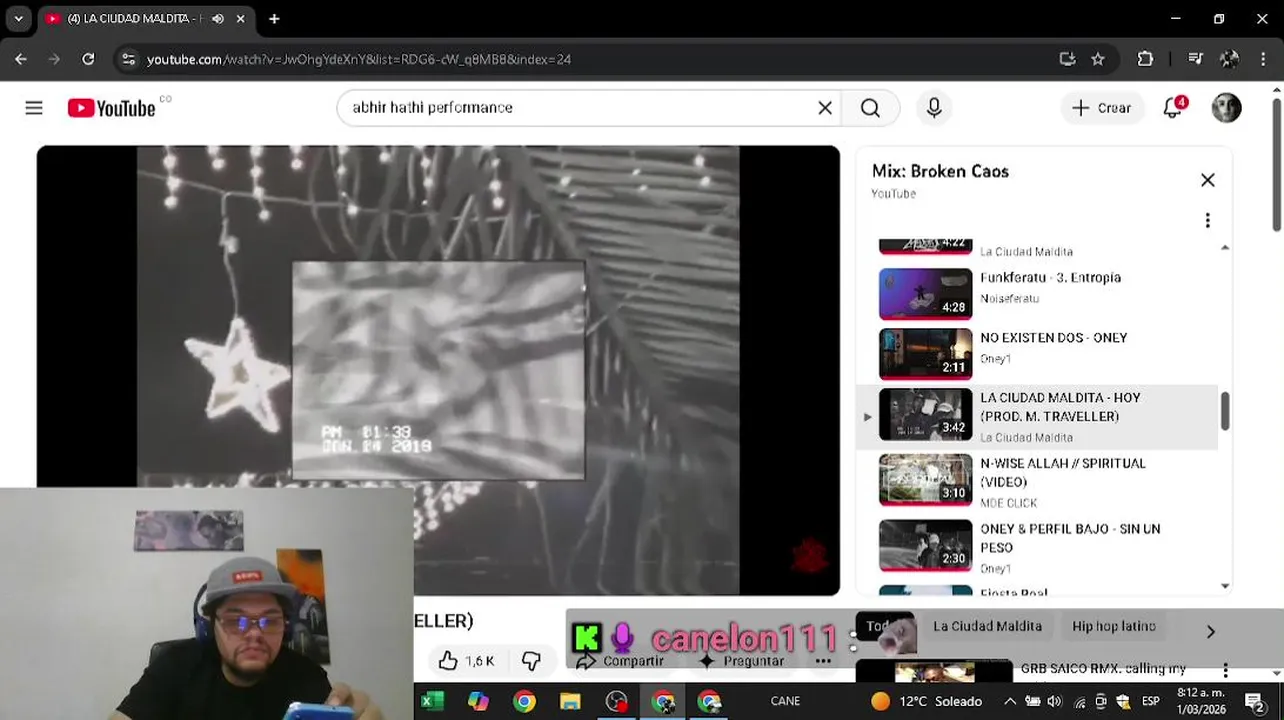The height and width of the screenshot is (720, 1284).
Task: Select the 'Hip hop latino' filter chip
Action: (1114, 626)
